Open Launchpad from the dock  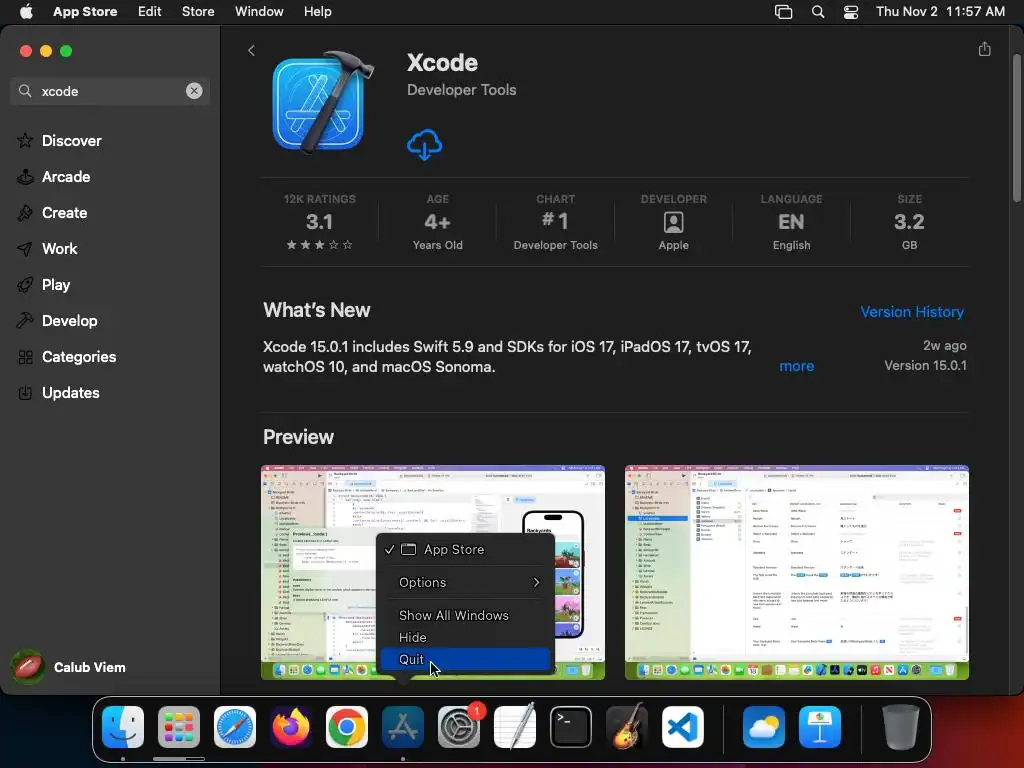(x=179, y=726)
